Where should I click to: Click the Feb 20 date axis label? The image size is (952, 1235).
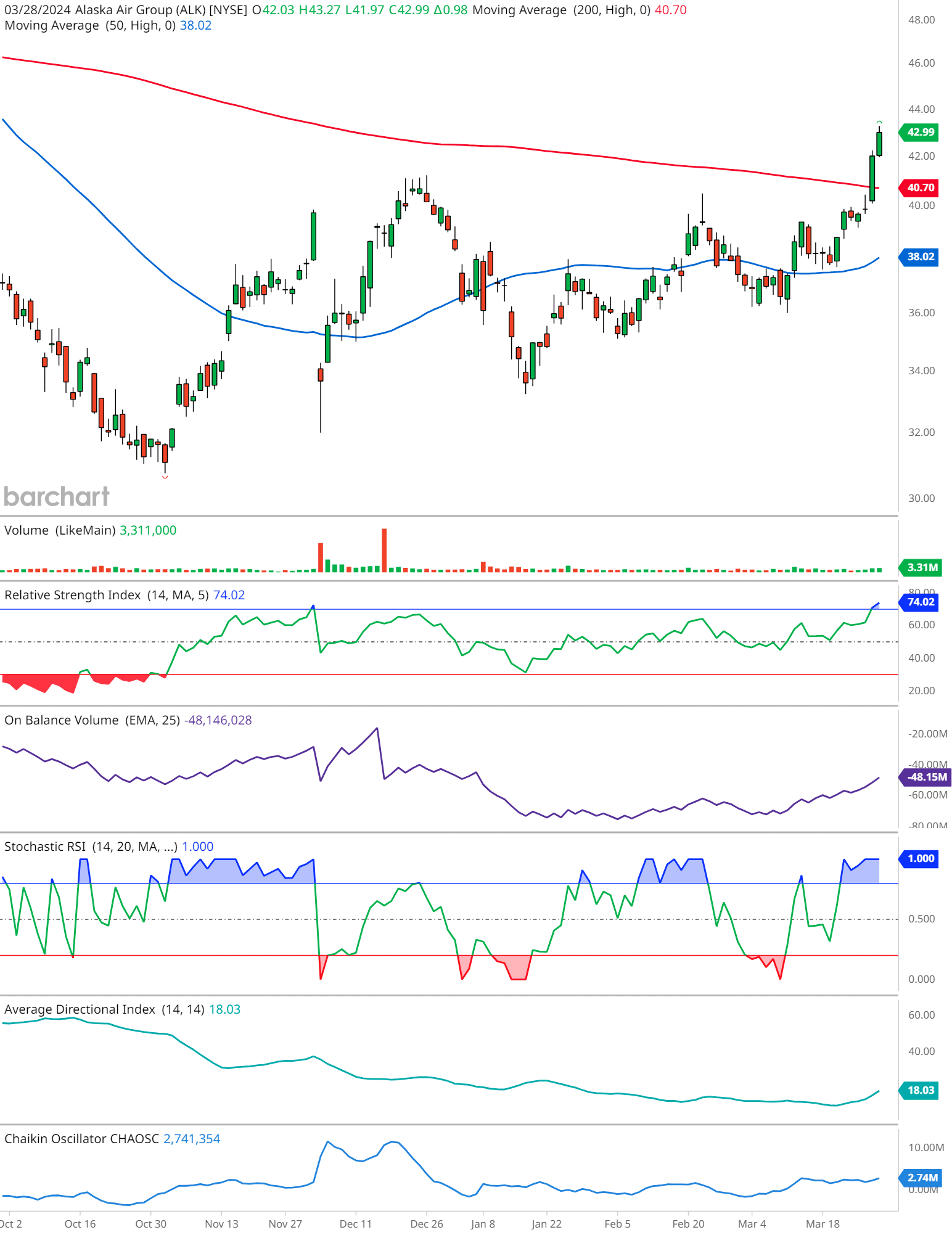(688, 1224)
